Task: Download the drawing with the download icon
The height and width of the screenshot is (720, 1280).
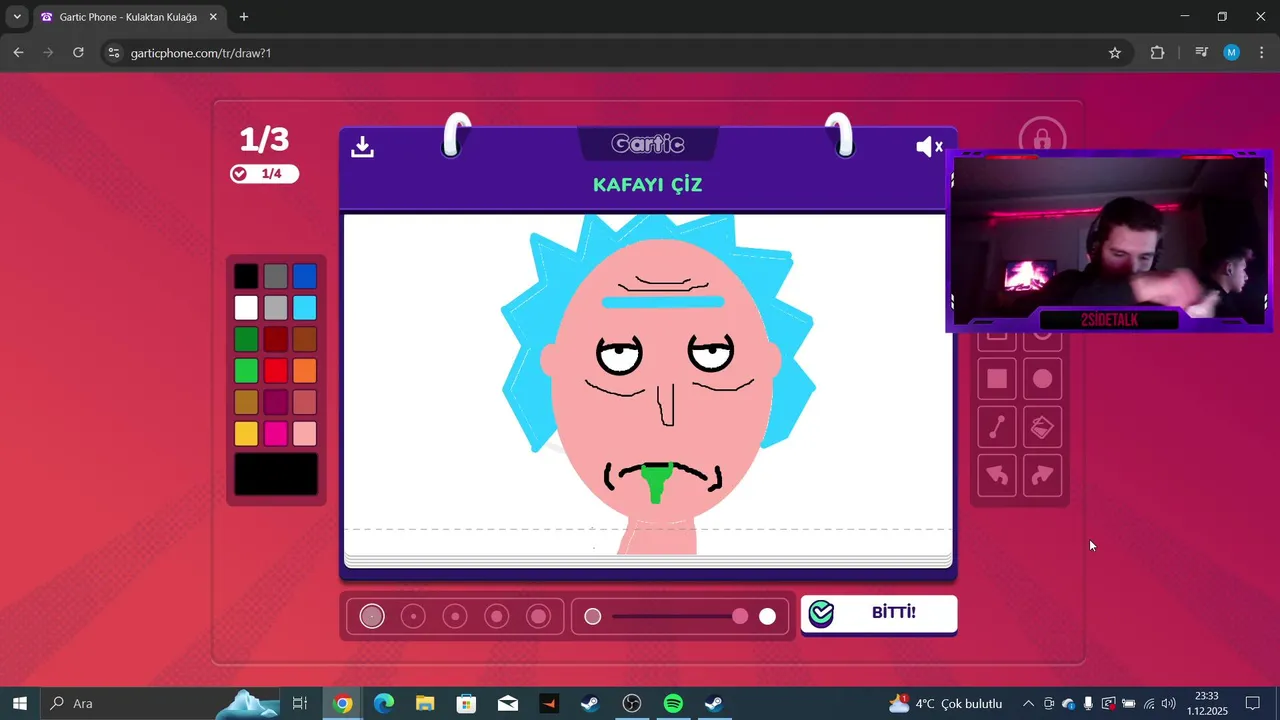Action: tap(362, 147)
